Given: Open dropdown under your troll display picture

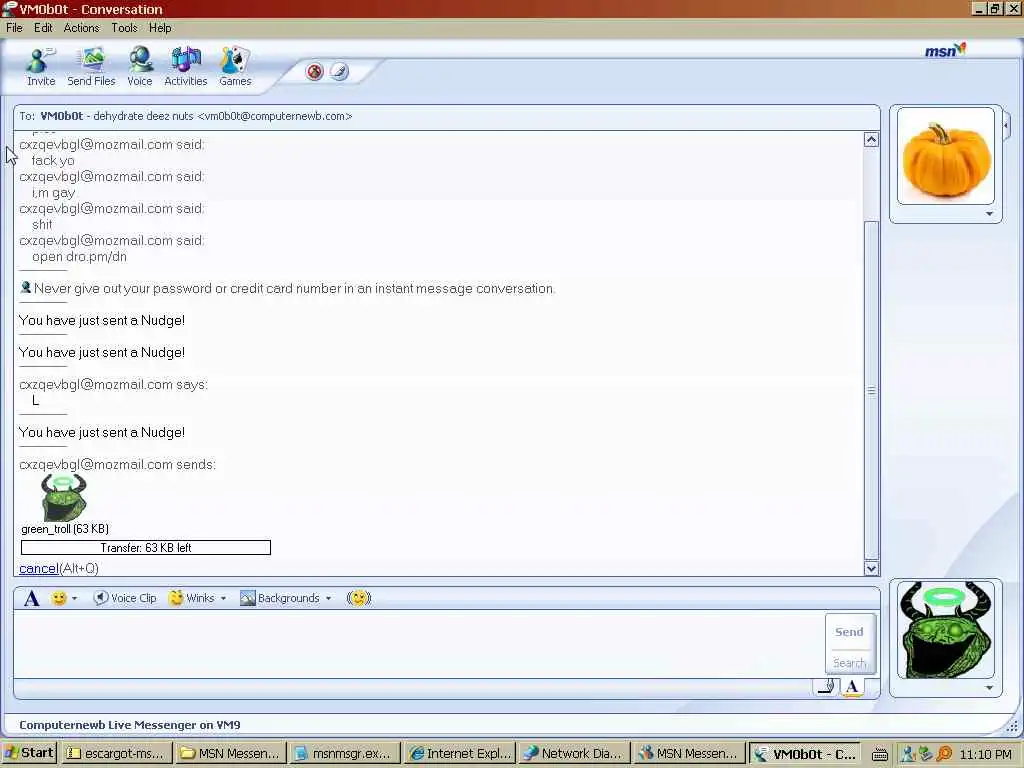Looking at the screenshot, I should (989, 687).
